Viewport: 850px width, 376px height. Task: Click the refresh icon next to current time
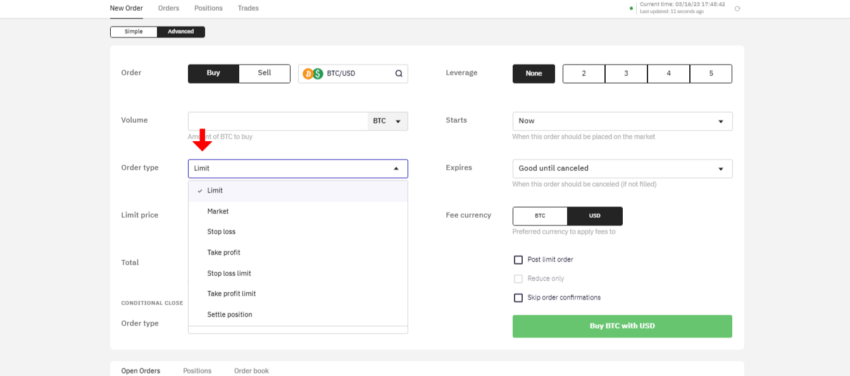tap(737, 8)
